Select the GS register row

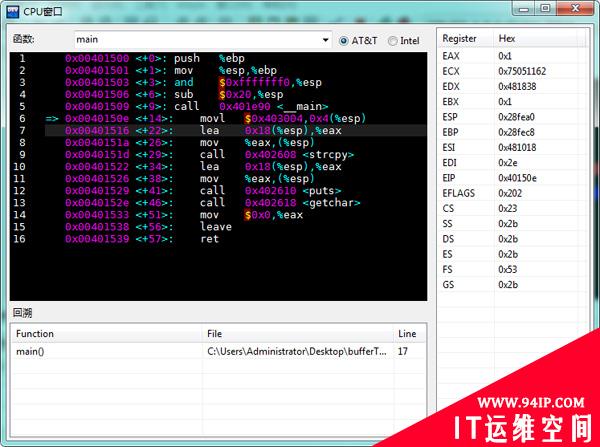[513, 285]
